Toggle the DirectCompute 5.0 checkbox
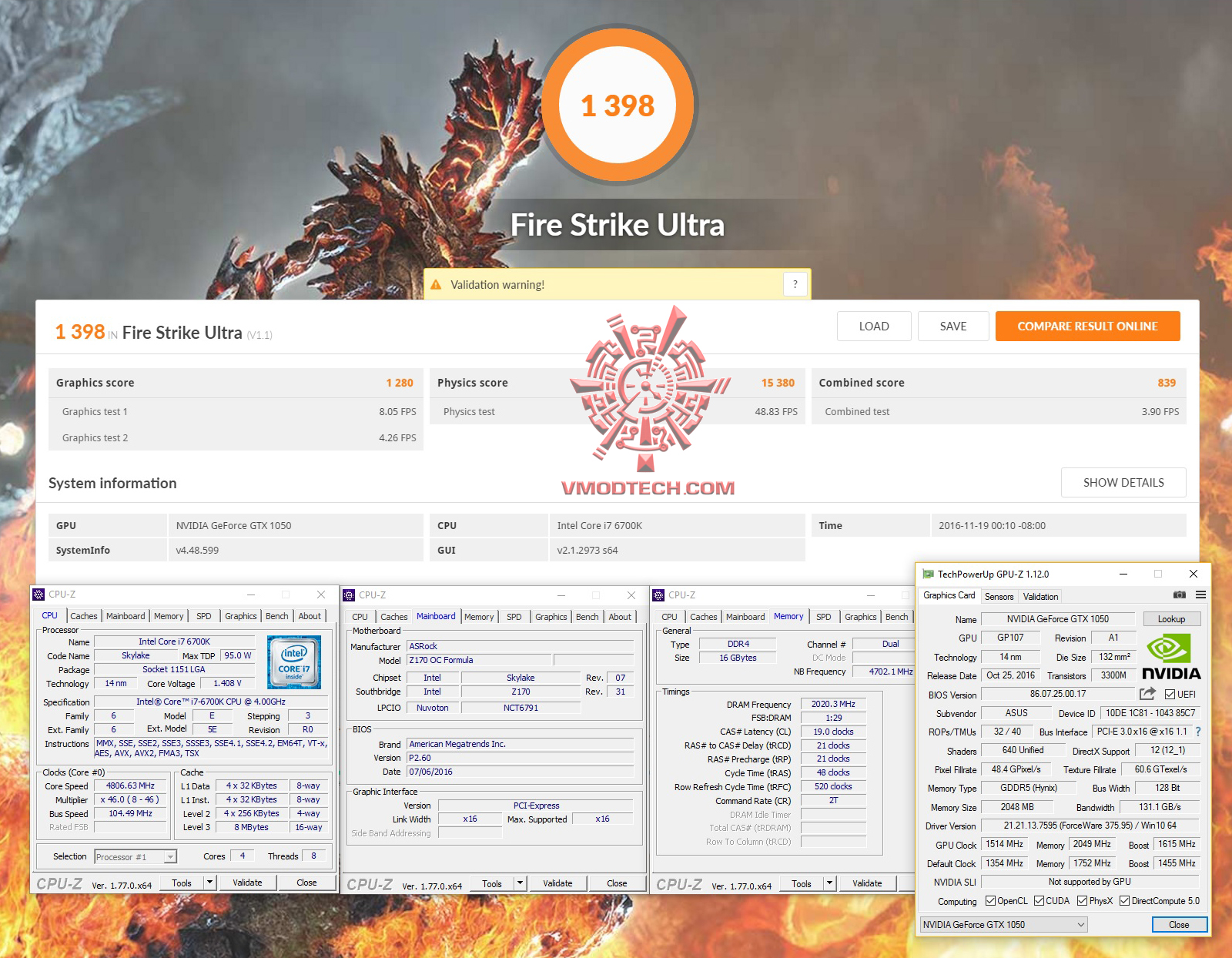This screenshot has height=958, width=1232. [1124, 901]
